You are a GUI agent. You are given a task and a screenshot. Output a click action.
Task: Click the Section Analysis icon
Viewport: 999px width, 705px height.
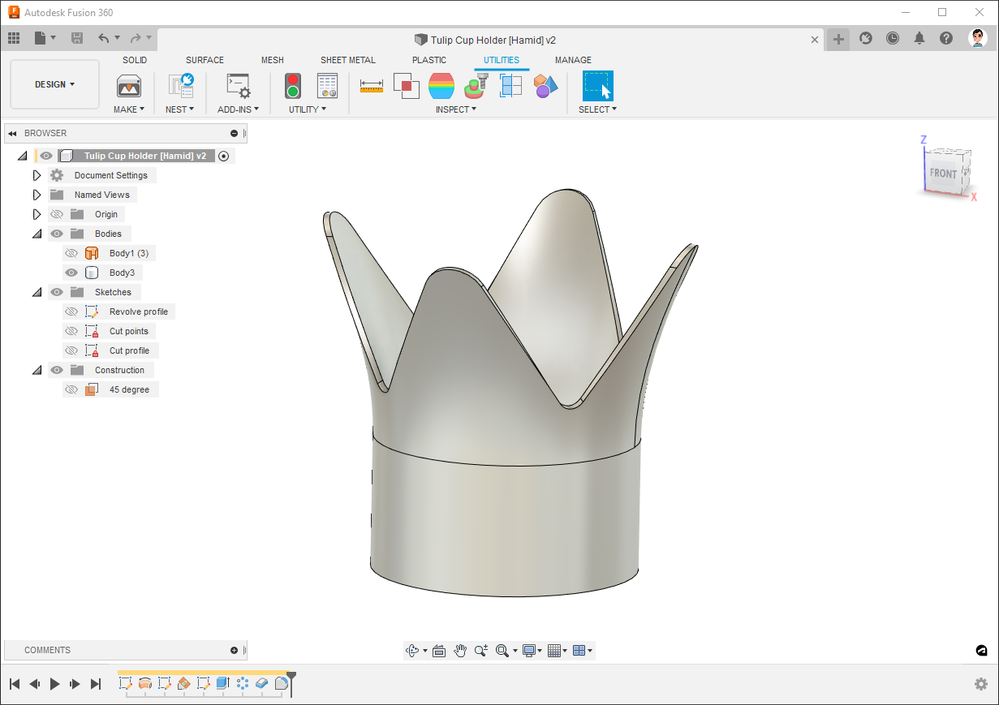(x=511, y=86)
